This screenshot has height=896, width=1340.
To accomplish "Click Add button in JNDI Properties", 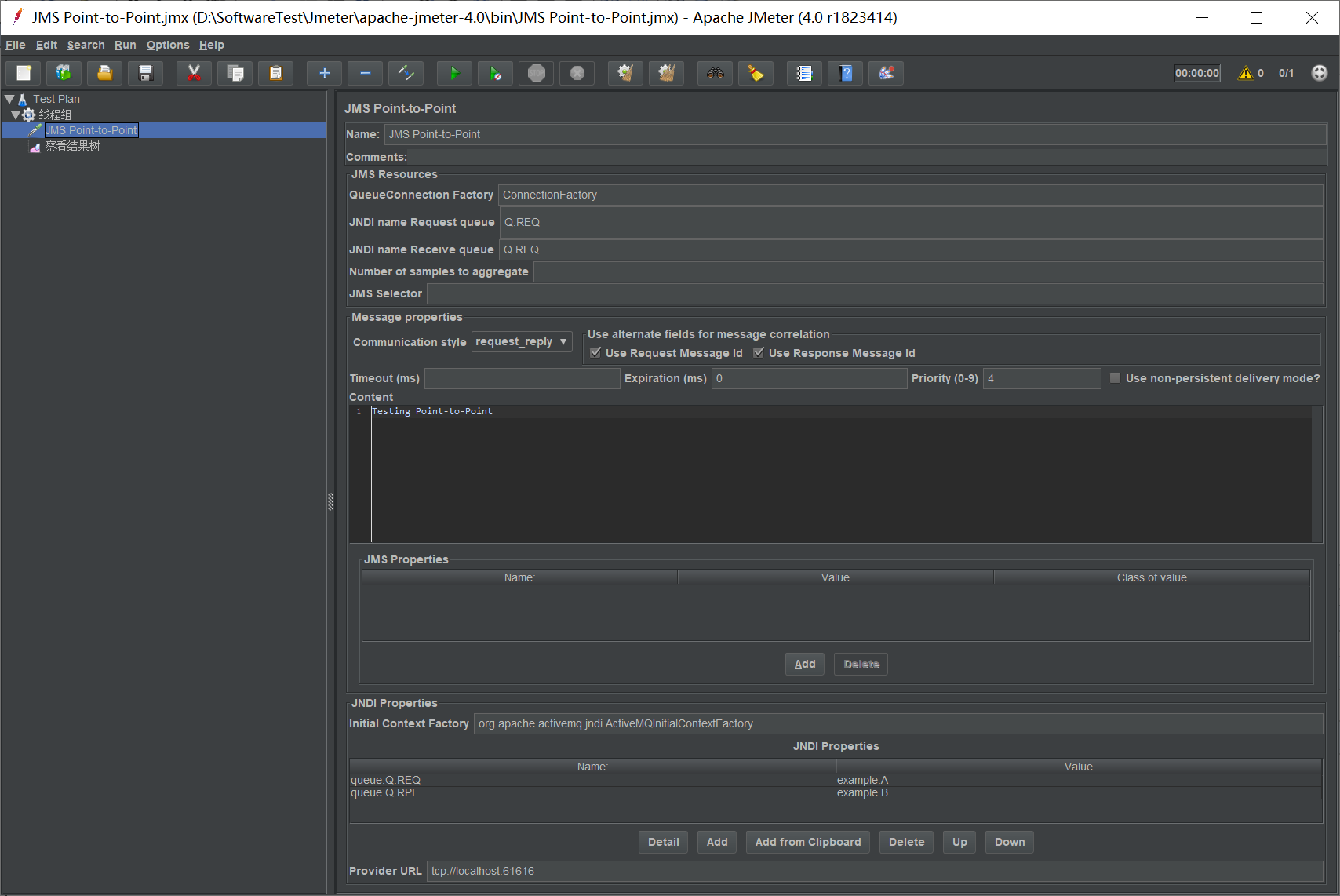I will point(717,842).
